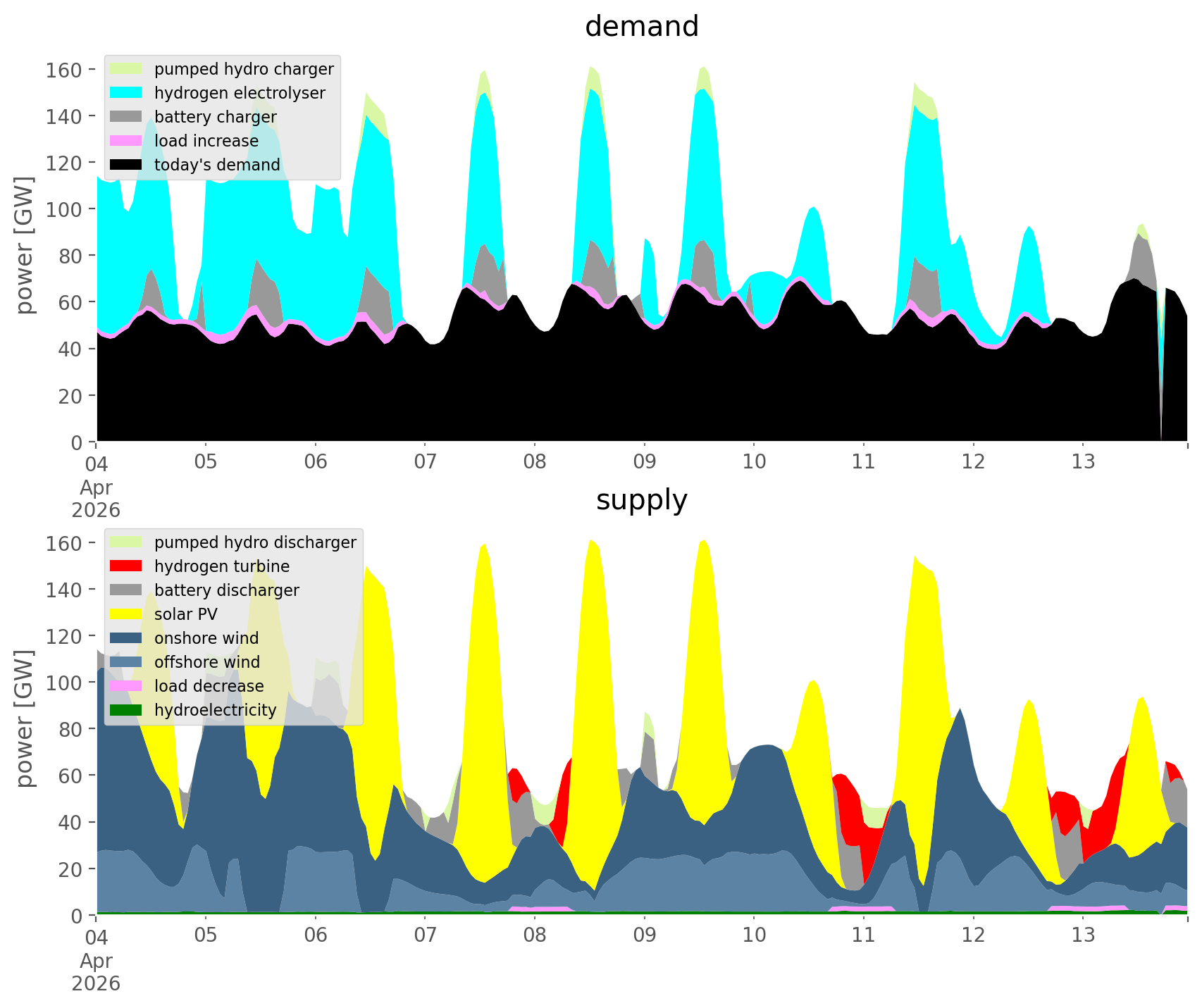Select date tick 08 on the demand chart
The width and height of the screenshot is (1202, 1008).
click(x=535, y=462)
